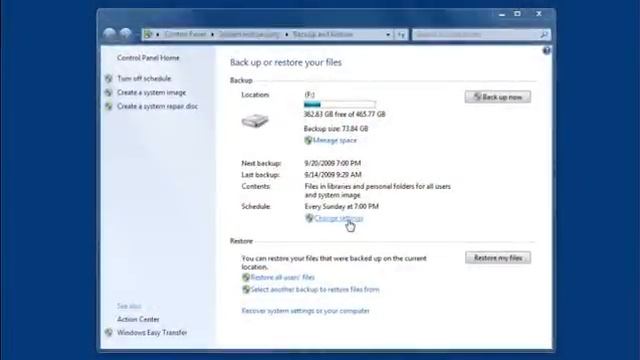Click the Back up or restore your files heading

(x=286, y=62)
